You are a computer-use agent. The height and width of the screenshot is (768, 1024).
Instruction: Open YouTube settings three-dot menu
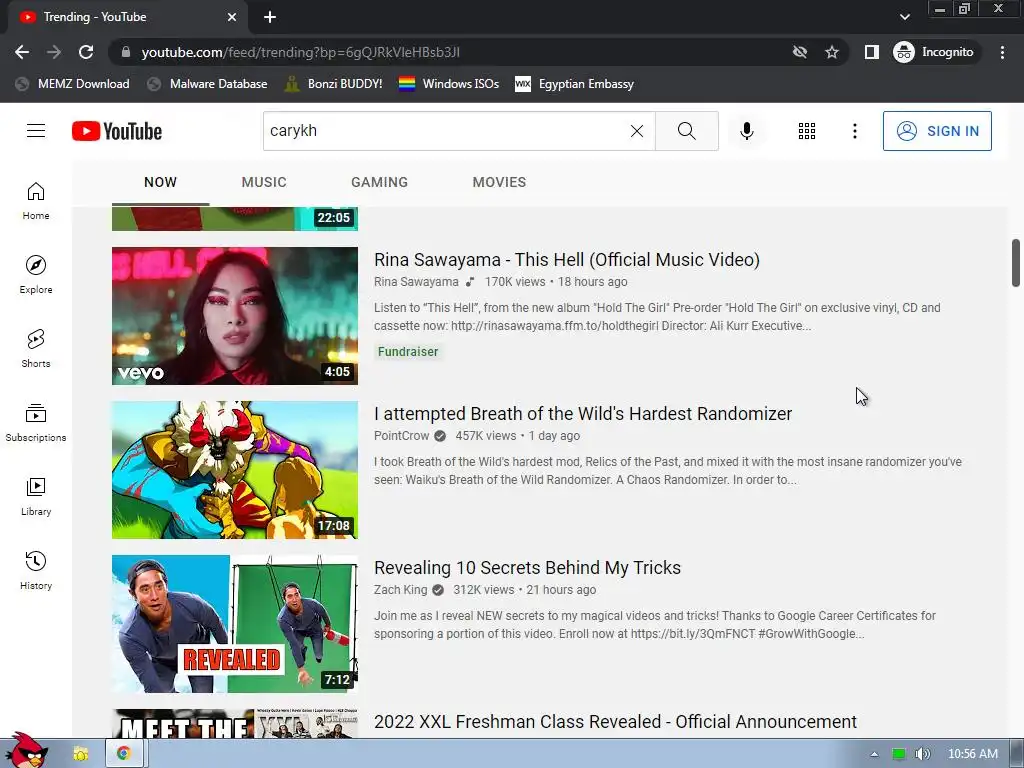854,131
